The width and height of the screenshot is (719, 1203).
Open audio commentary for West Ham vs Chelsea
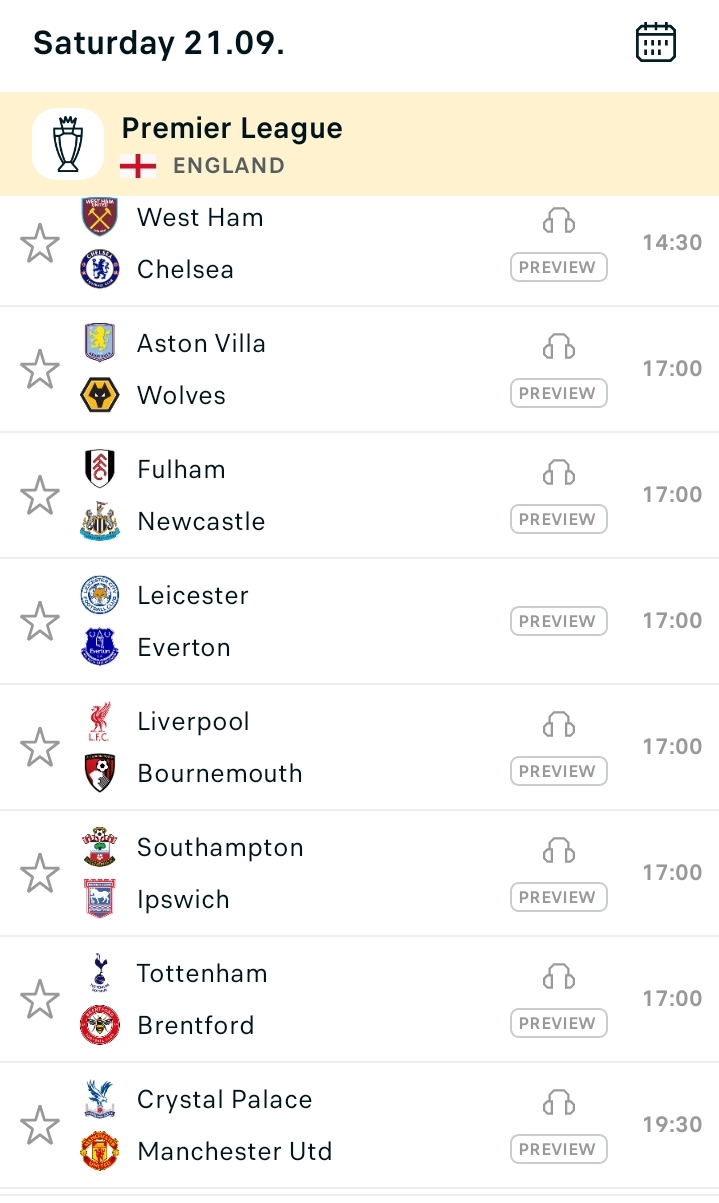pyautogui.click(x=559, y=220)
